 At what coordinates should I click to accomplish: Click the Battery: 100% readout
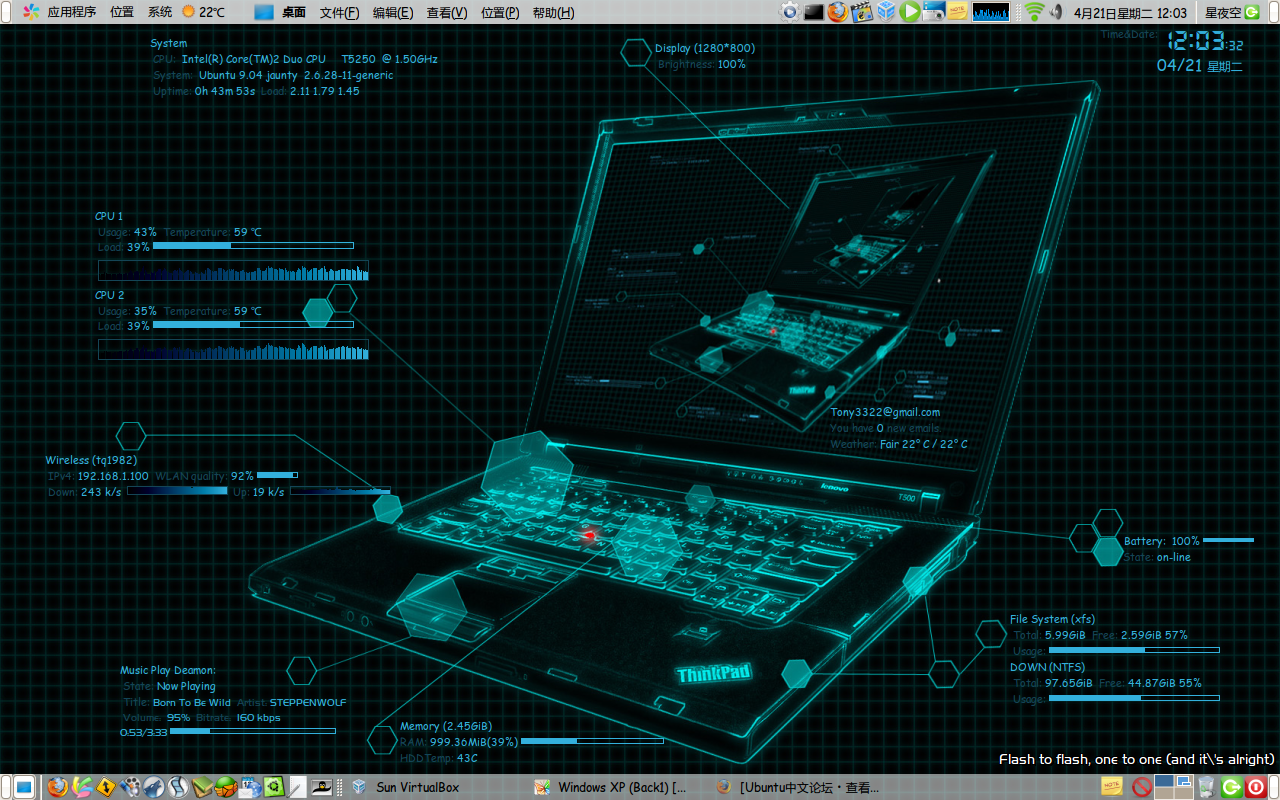[x=1161, y=541]
